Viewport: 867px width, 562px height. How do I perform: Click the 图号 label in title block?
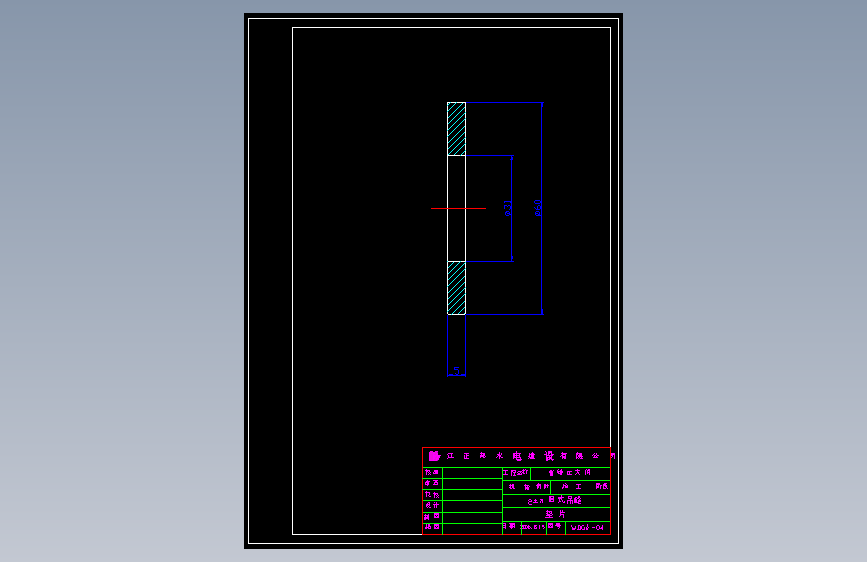tap(555, 527)
